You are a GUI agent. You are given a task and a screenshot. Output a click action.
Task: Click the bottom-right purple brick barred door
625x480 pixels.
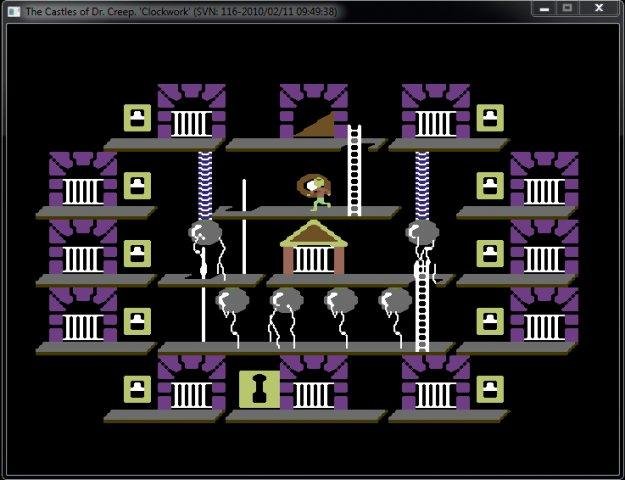pos(435,385)
